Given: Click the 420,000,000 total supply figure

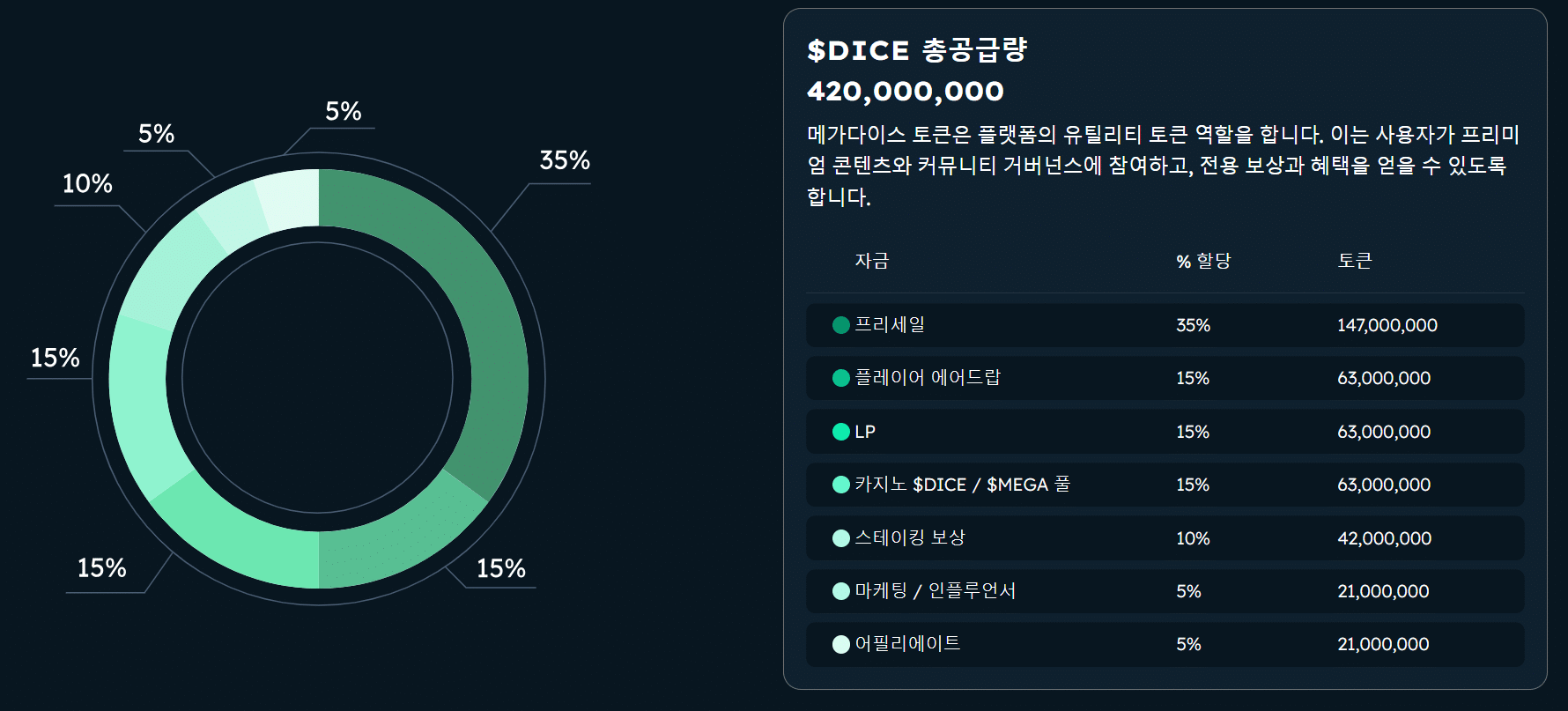Looking at the screenshot, I should click(906, 91).
